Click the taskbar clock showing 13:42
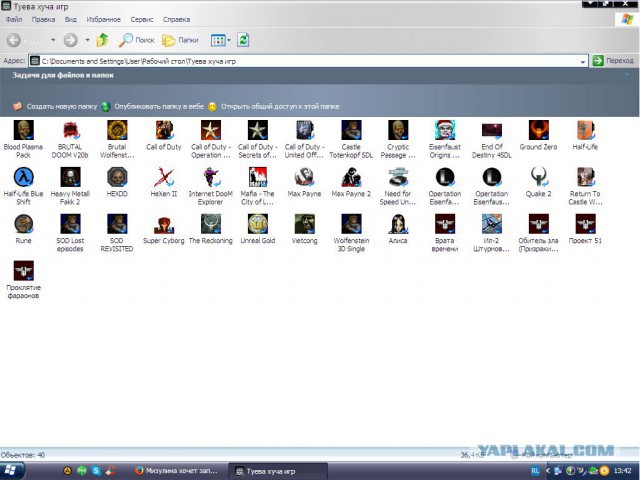The height and width of the screenshot is (480, 640). pos(622,471)
